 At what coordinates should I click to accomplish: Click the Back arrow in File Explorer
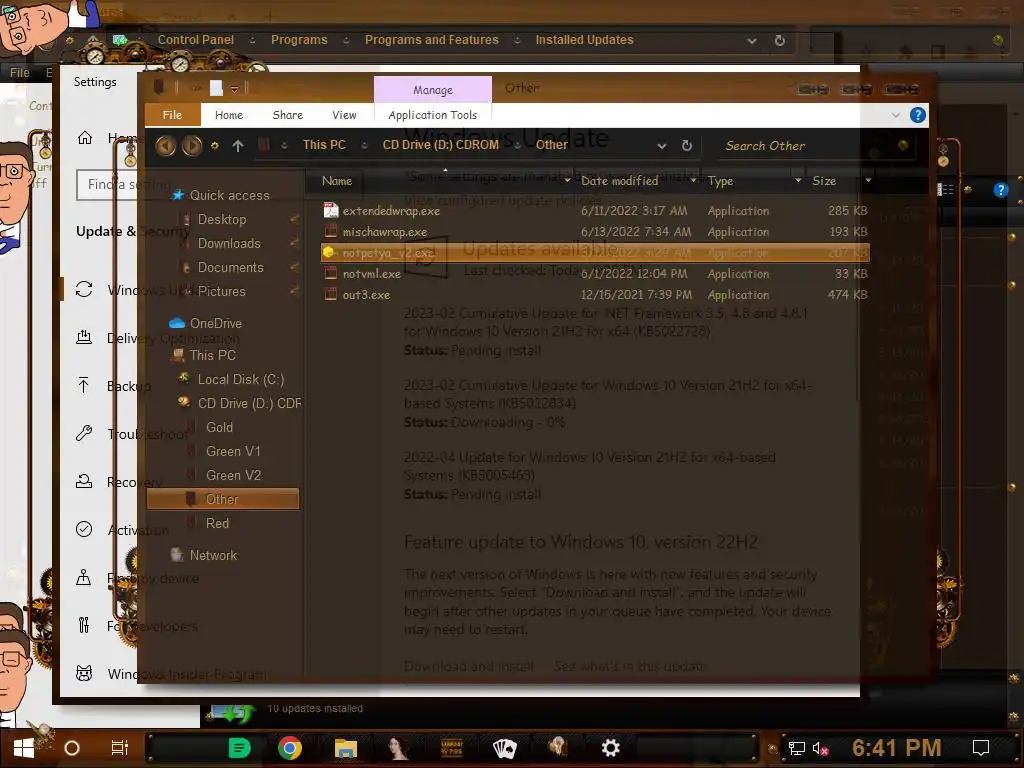165,145
